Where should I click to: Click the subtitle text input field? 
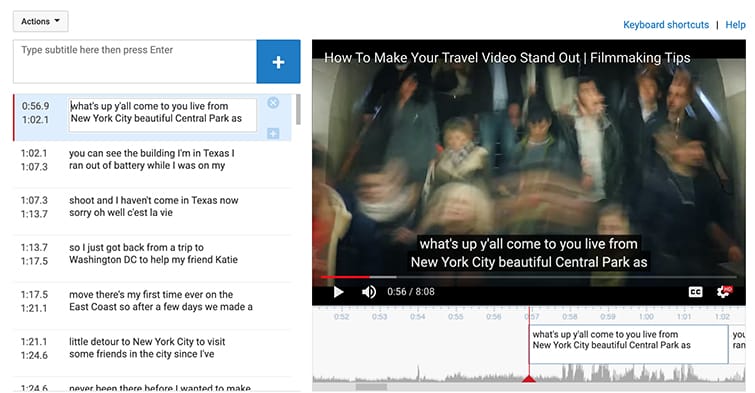pos(135,62)
